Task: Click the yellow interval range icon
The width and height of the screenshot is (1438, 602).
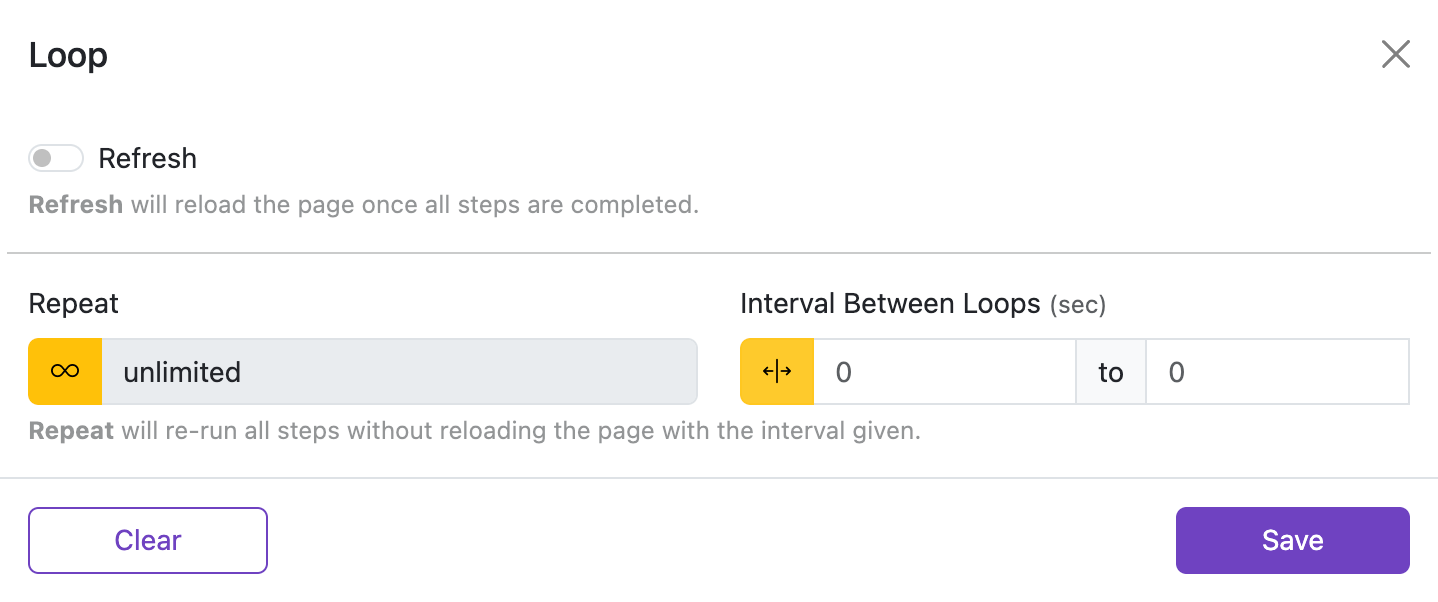Action: [777, 372]
